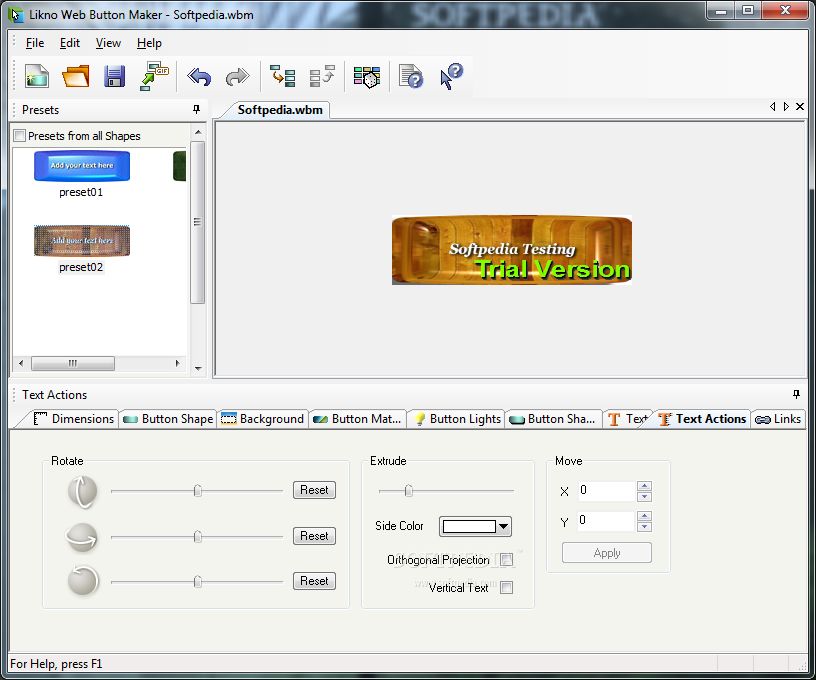Click the New project toolbar icon

pyautogui.click(x=36, y=76)
